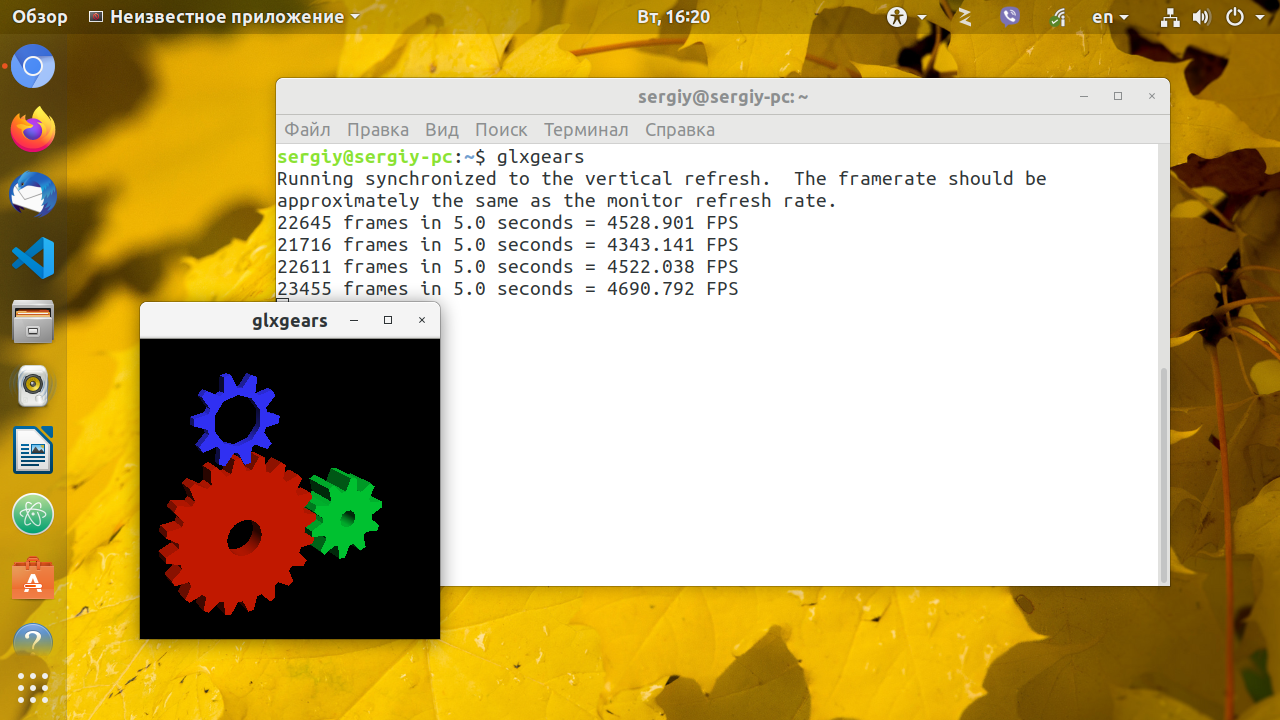Click the green signal tray icon
The width and height of the screenshot is (1280, 720).
click(1059, 17)
